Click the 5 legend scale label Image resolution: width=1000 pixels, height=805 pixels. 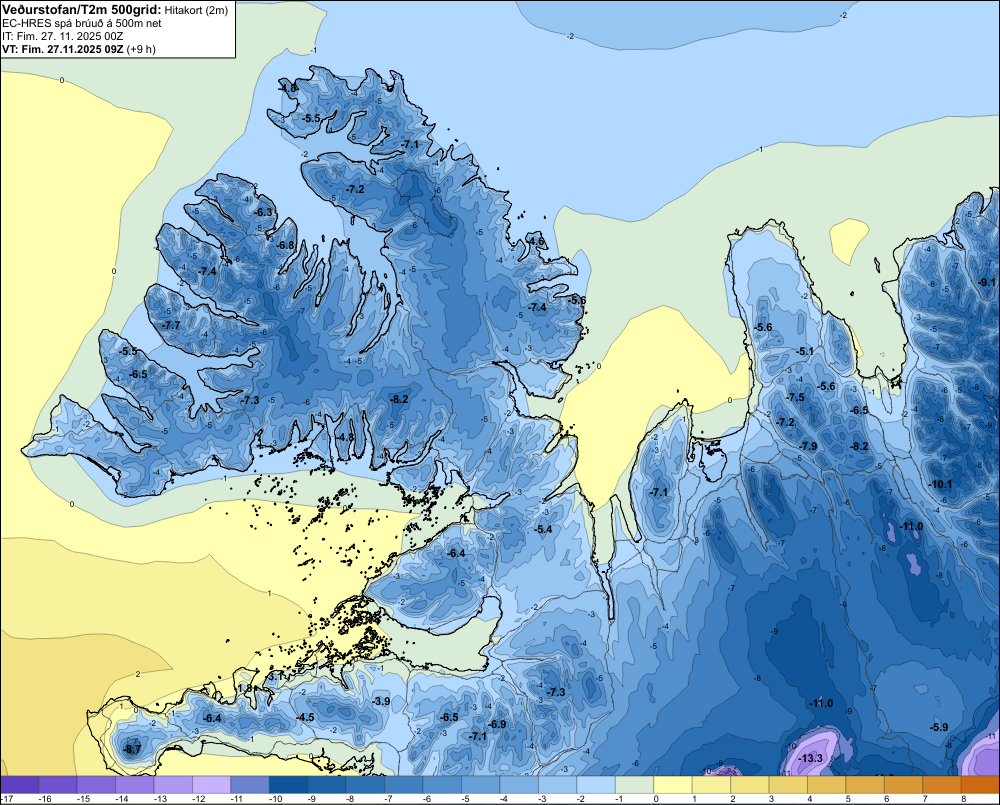[848, 799]
